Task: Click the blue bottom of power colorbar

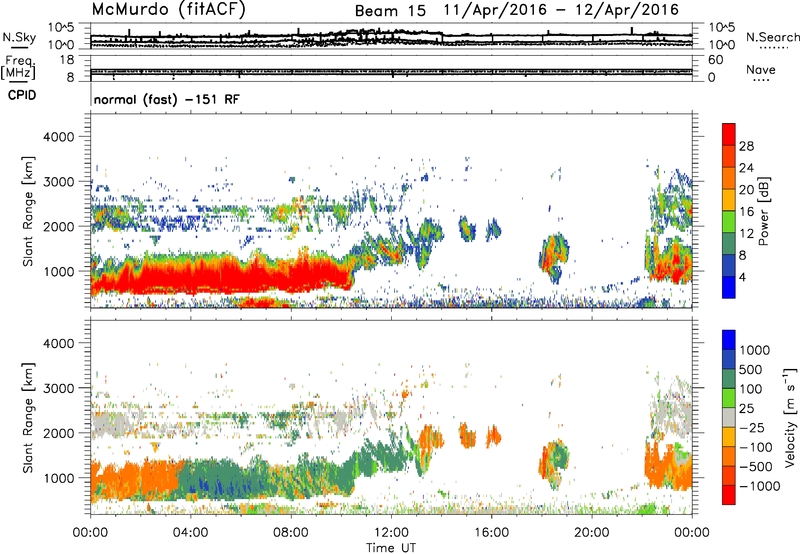Action: pyautogui.click(x=729, y=287)
